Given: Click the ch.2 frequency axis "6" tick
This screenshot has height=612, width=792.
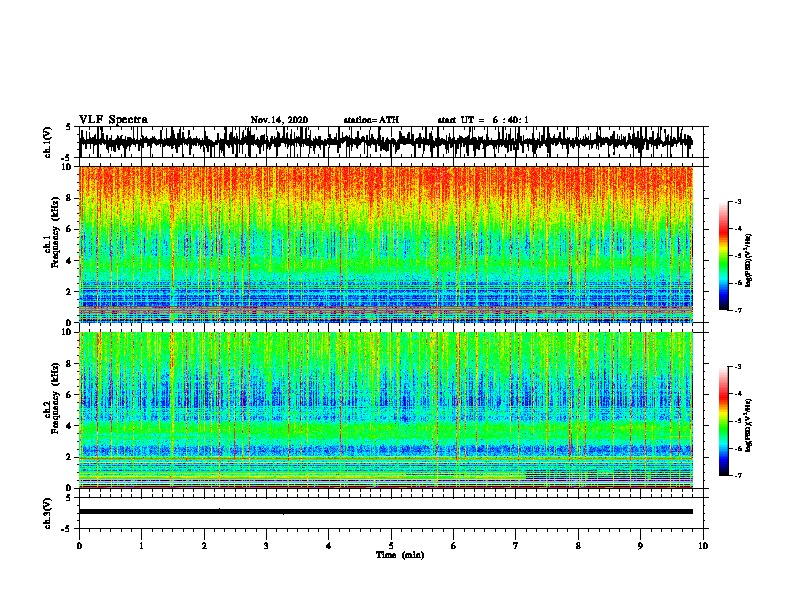Looking at the screenshot, I should tap(69, 395).
